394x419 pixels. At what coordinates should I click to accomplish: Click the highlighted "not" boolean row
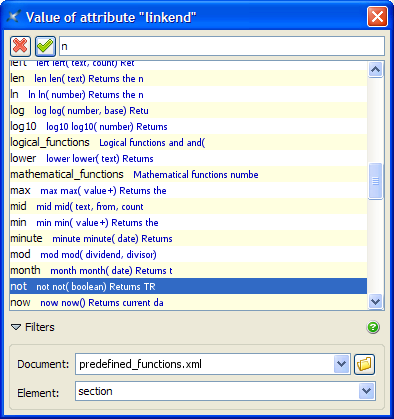(x=188, y=287)
